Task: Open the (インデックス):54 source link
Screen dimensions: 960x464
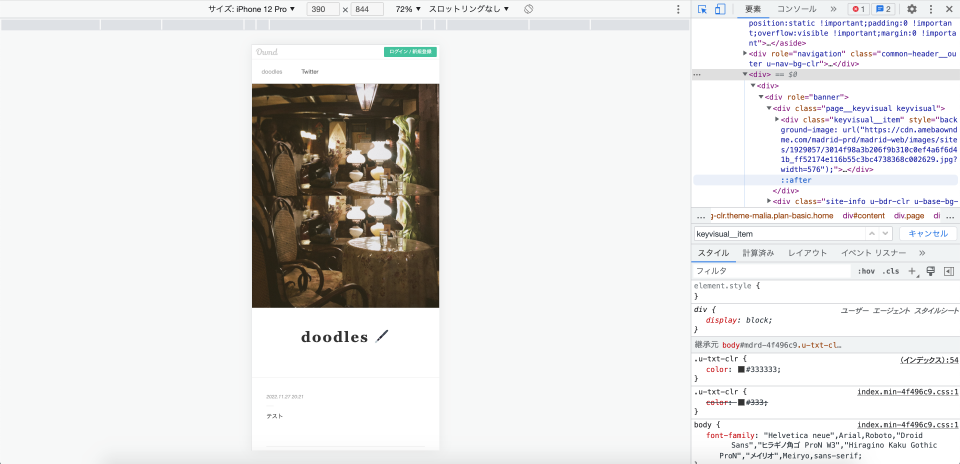Action: [928, 360]
